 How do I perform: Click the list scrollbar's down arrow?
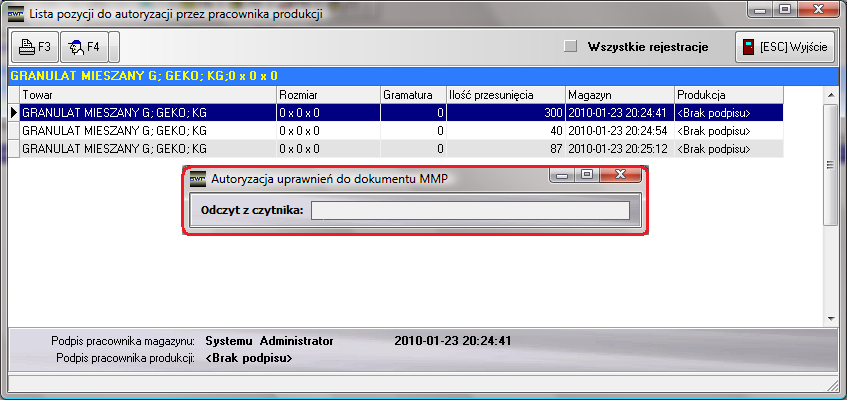click(830, 317)
